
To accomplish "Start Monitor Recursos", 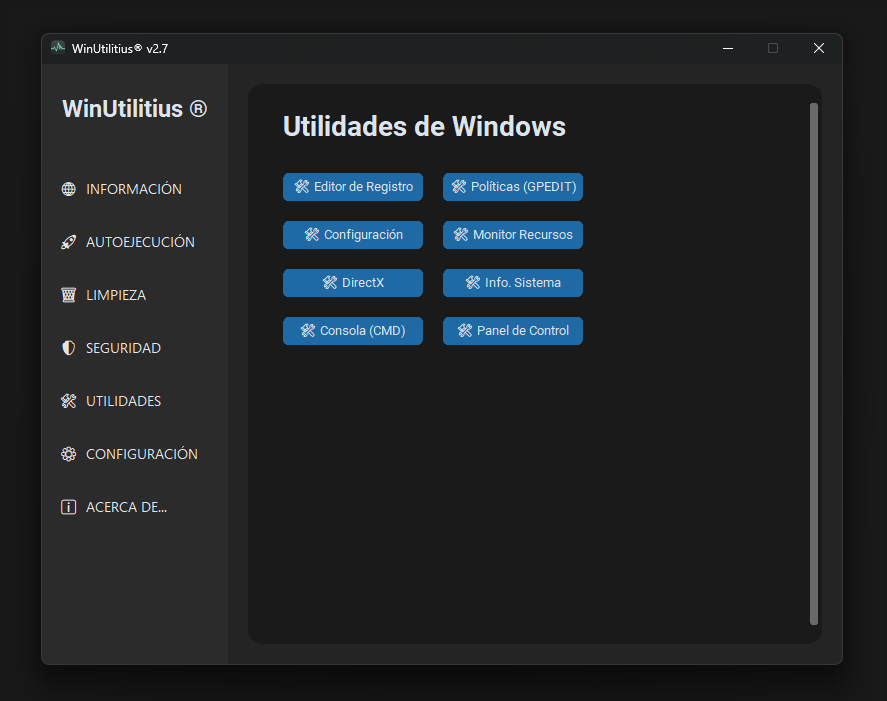I will 513,235.
